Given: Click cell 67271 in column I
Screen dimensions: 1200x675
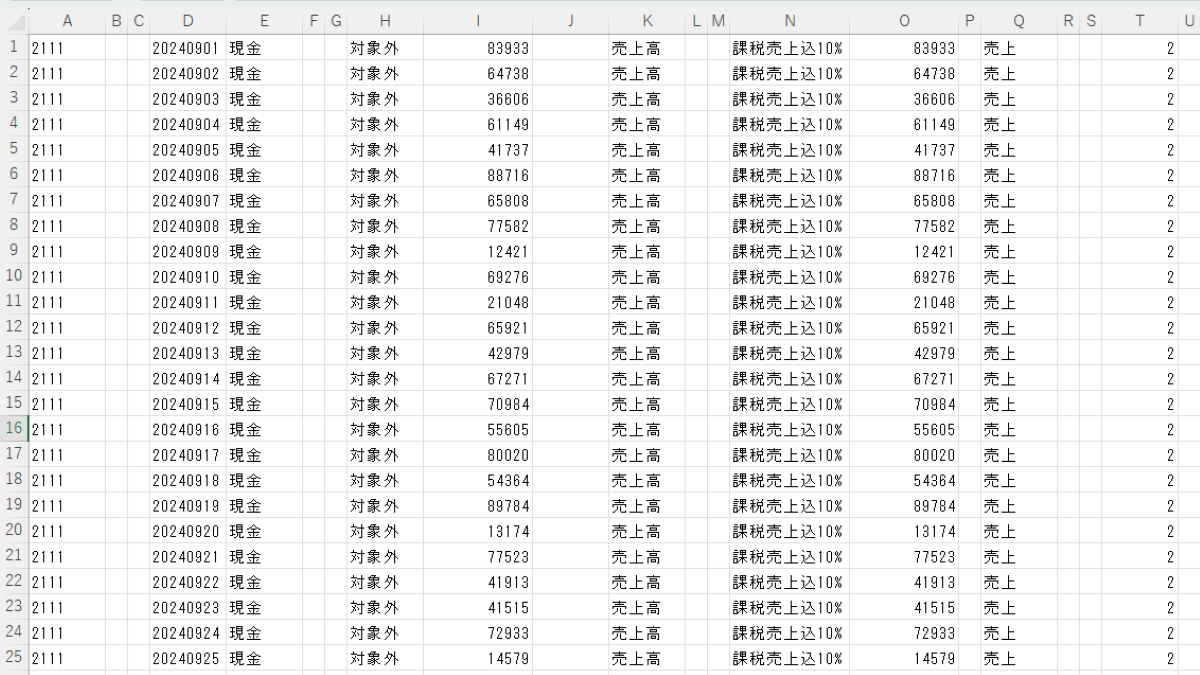Looking at the screenshot, I should click(x=478, y=378).
